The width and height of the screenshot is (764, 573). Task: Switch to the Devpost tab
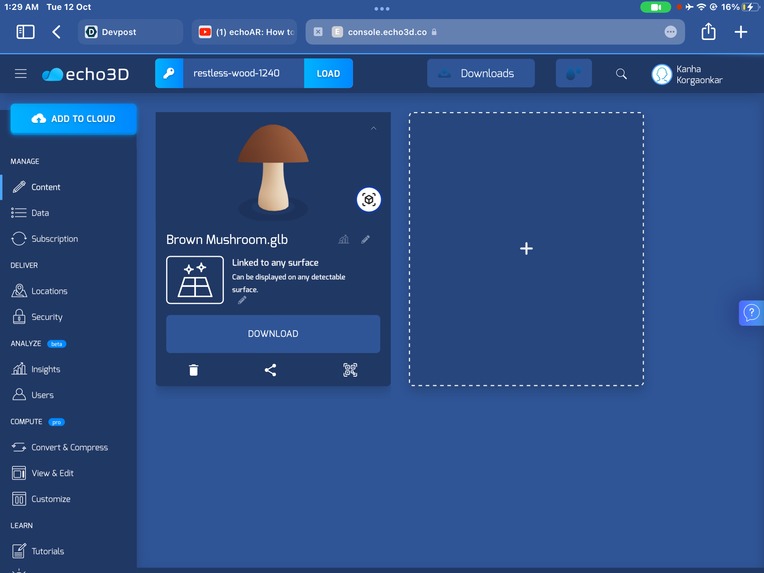click(130, 32)
